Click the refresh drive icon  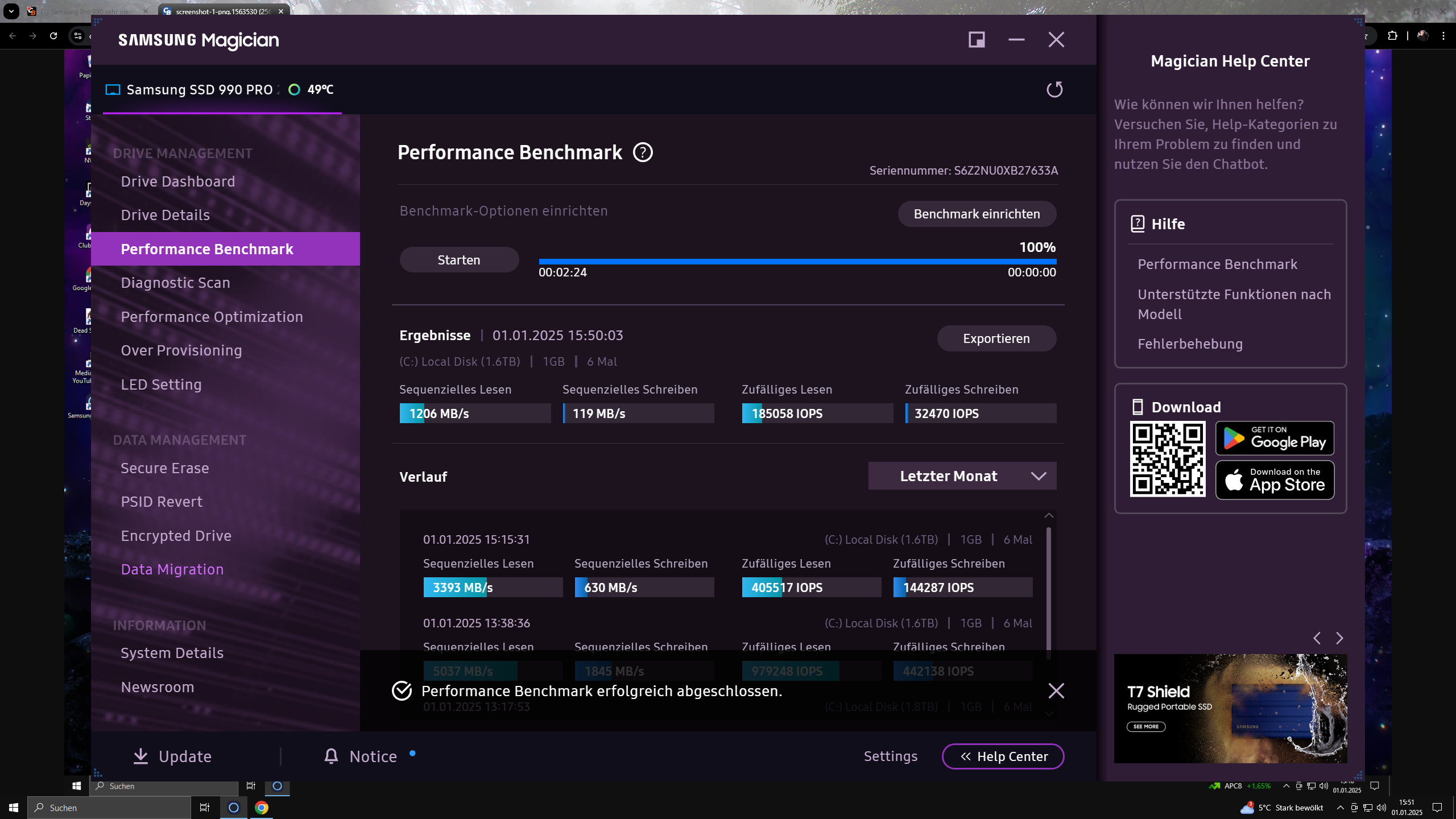point(1054,89)
